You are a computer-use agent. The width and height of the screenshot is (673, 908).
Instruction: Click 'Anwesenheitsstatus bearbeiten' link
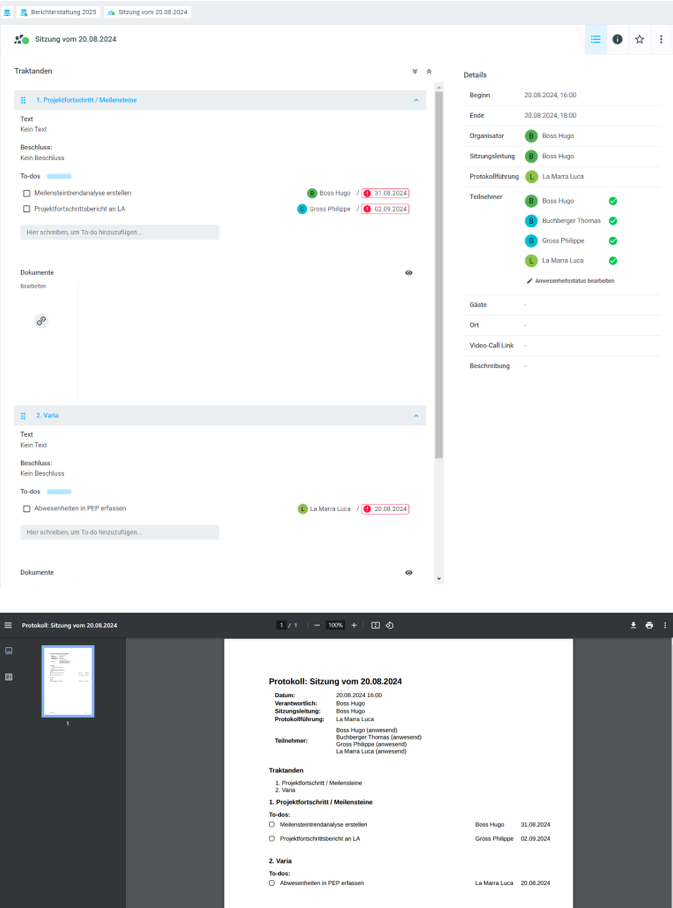574,281
